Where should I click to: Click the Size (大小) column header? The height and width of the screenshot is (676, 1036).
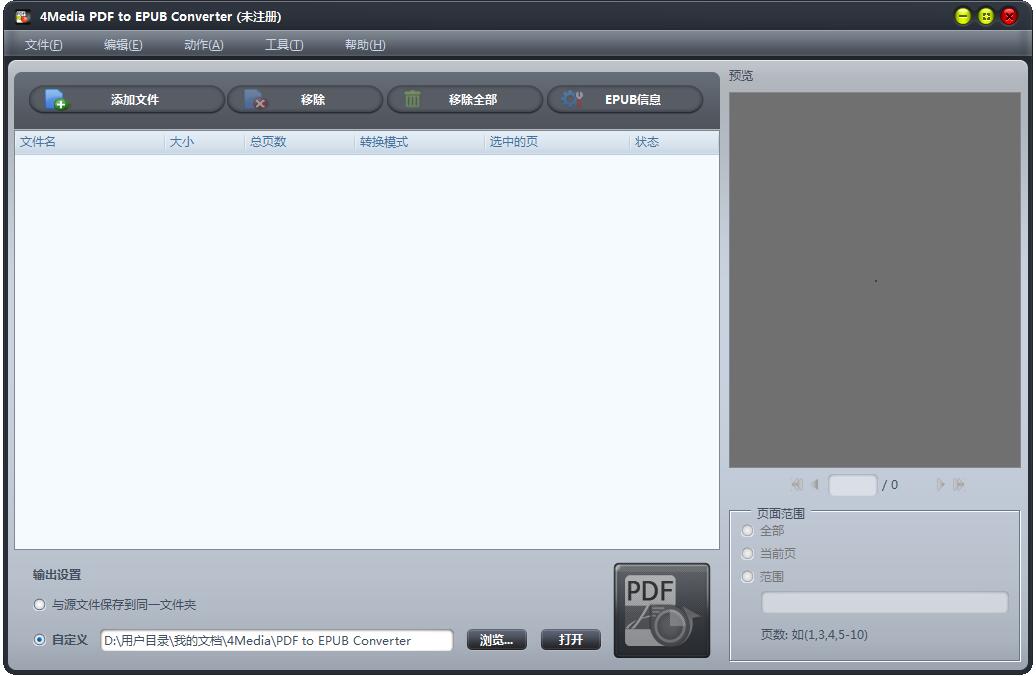point(204,142)
